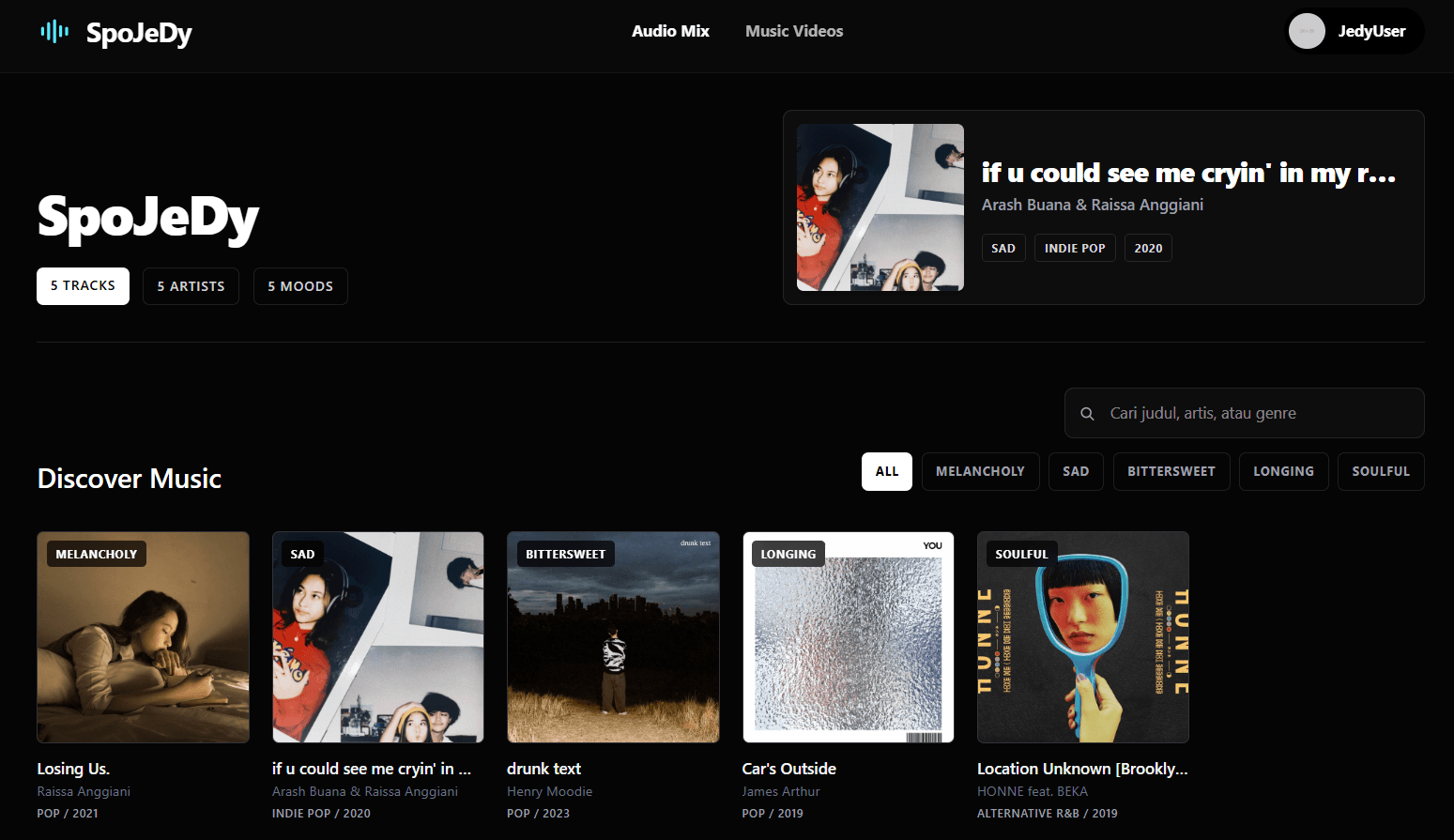The height and width of the screenshot is (840, 1454).
Task: Click artist name Raissa Anggiani under Losing Us.
Action: click(x=84, y=791)
